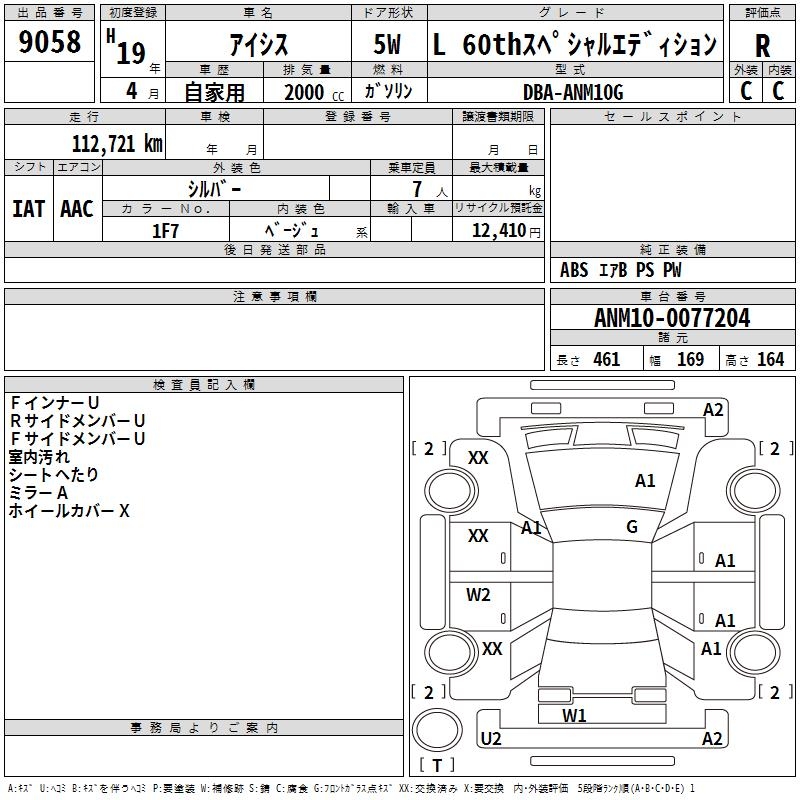
Task: Select inspector note RサイドメンバーU
Action: 78,421
